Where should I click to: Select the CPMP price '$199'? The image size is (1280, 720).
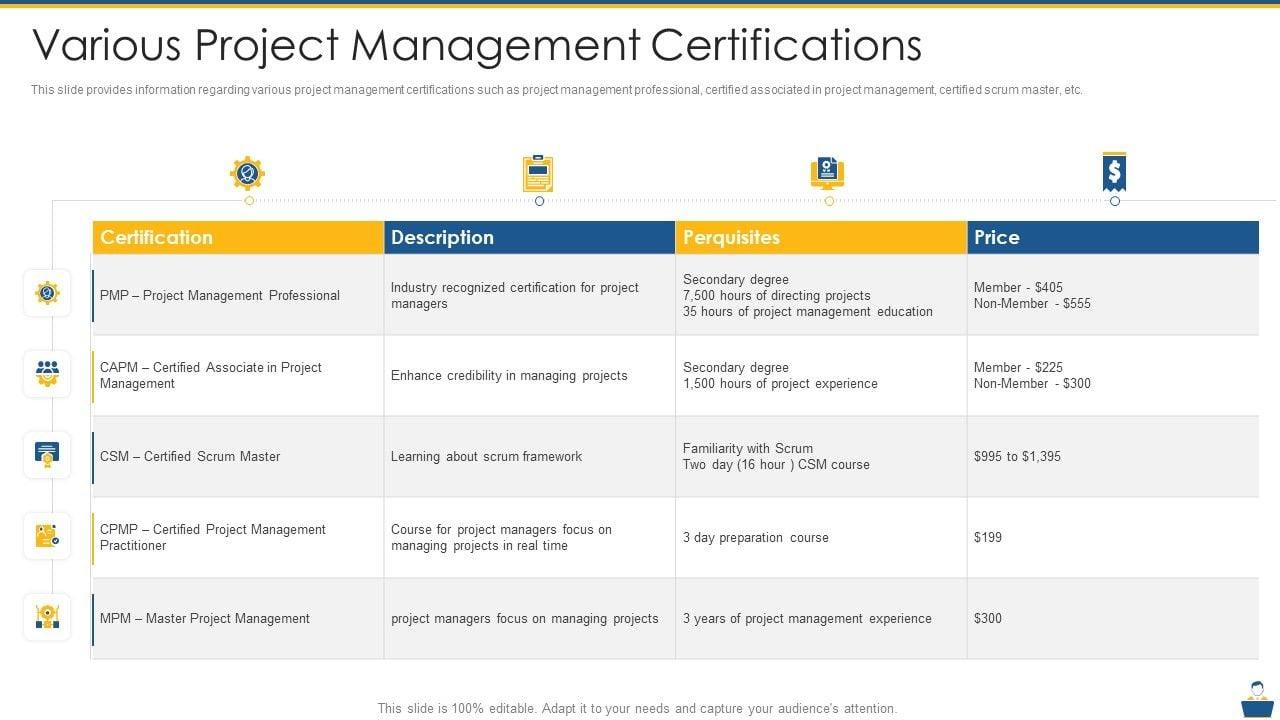tap(988, 537)
